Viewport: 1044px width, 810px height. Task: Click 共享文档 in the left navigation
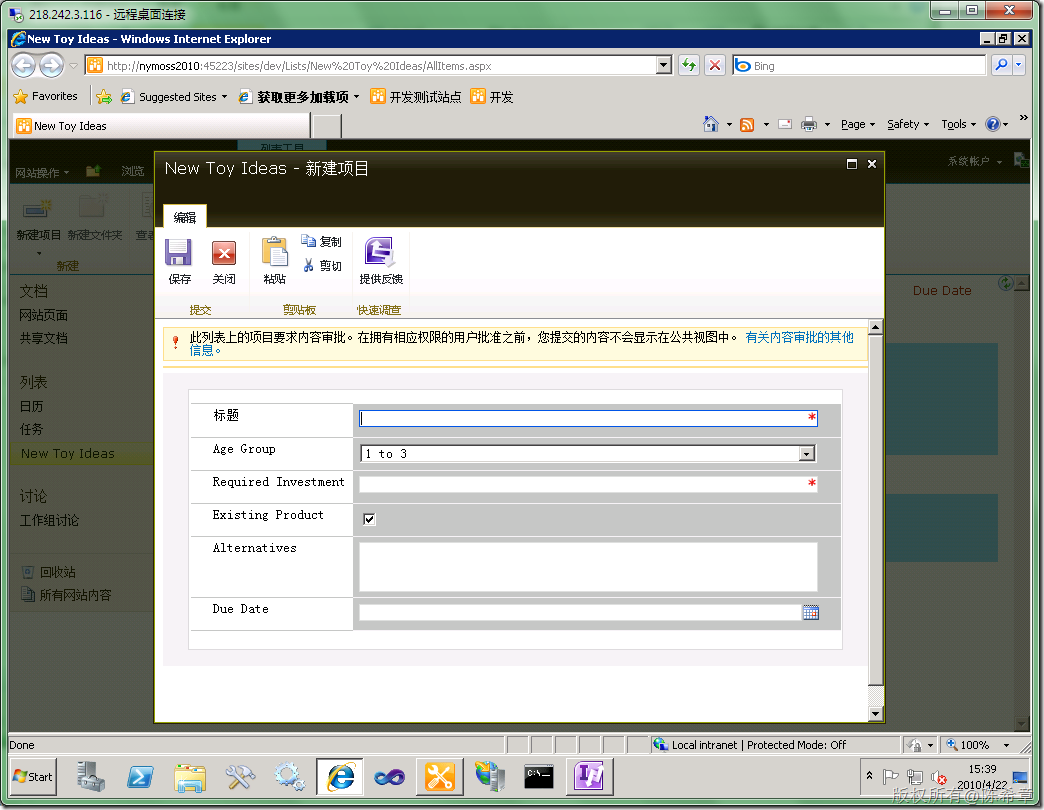(43, 338)
